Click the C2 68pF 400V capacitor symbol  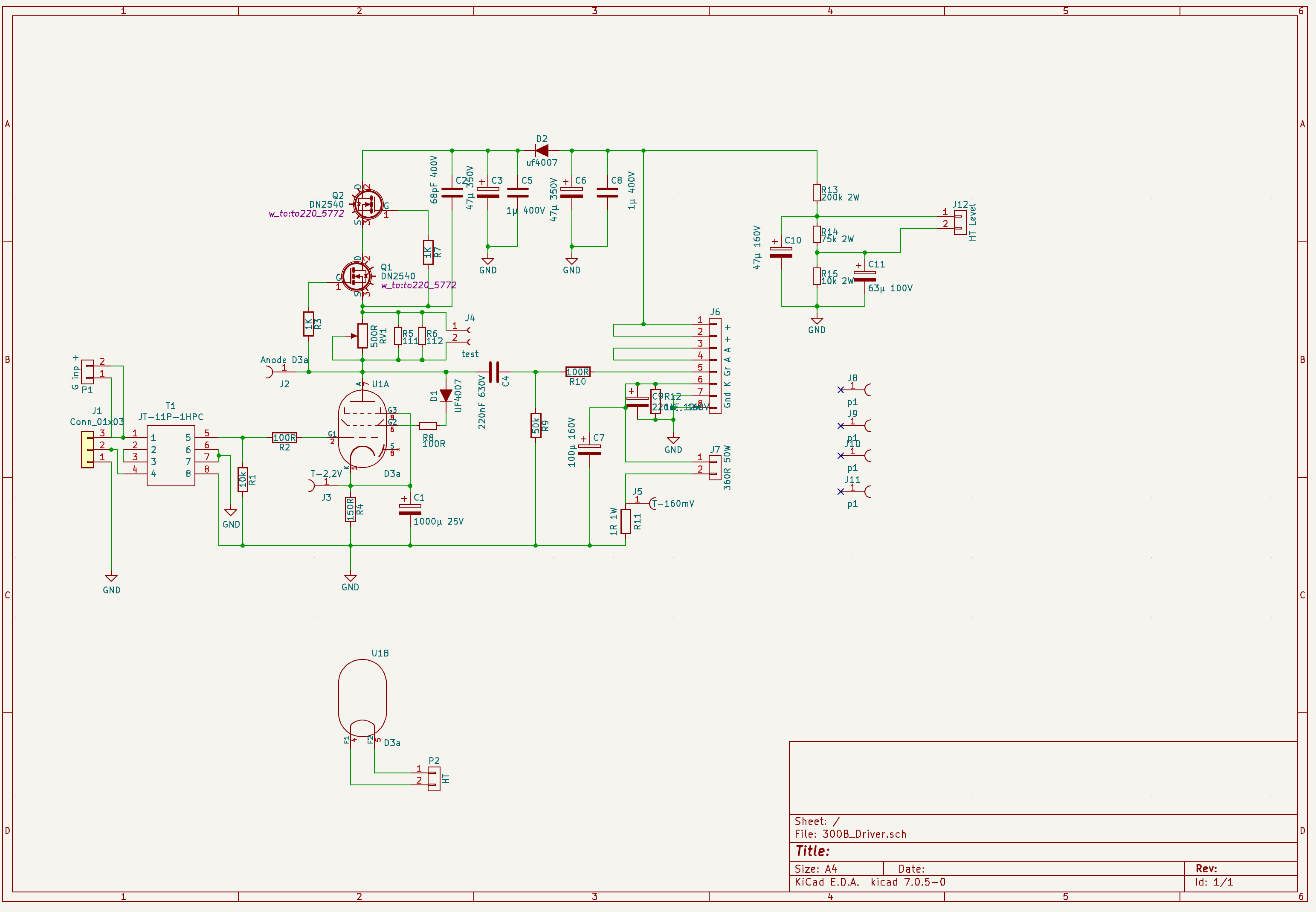[452, 192]
